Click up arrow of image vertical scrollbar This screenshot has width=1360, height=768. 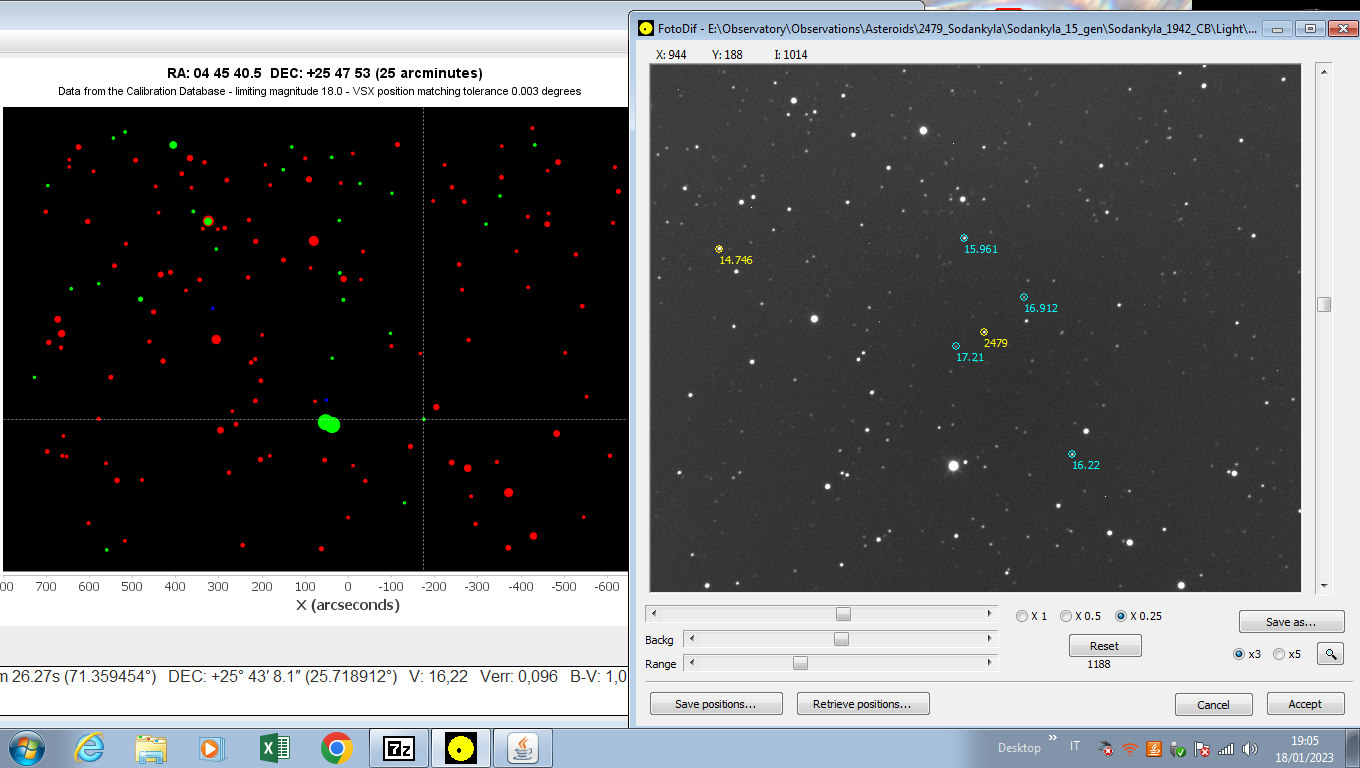[x=1324, y=71]
